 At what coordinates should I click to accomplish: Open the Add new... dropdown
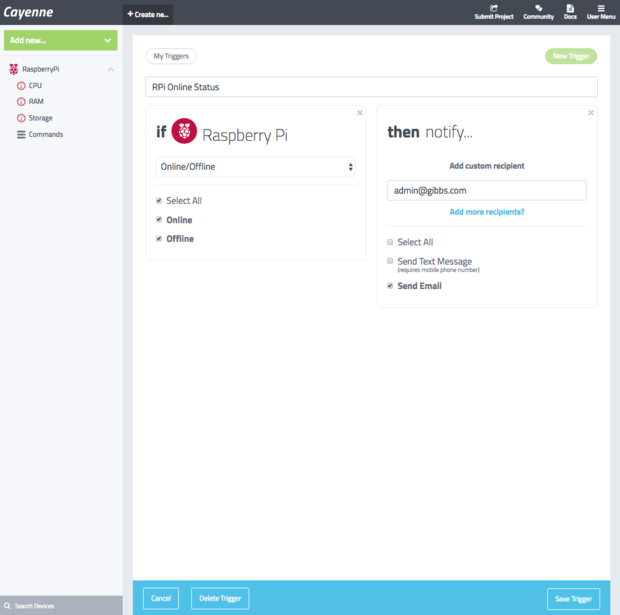(60, 40)
